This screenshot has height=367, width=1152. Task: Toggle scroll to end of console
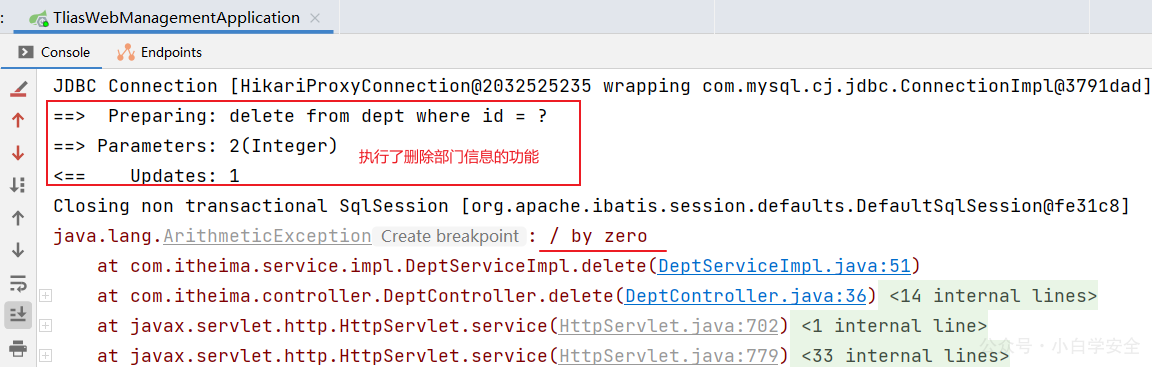click(18, 314)
